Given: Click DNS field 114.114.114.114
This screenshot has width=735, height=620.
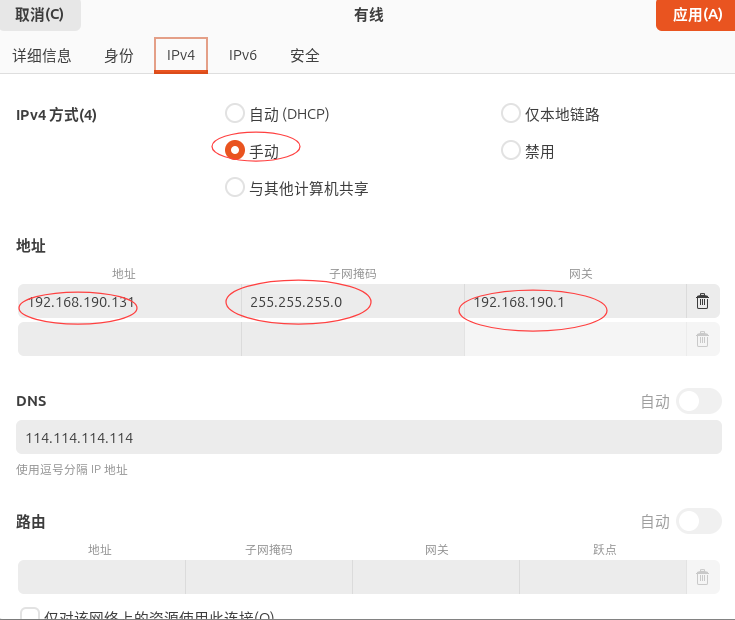Looking at the screenshot, I should click(x=369, y=437).
